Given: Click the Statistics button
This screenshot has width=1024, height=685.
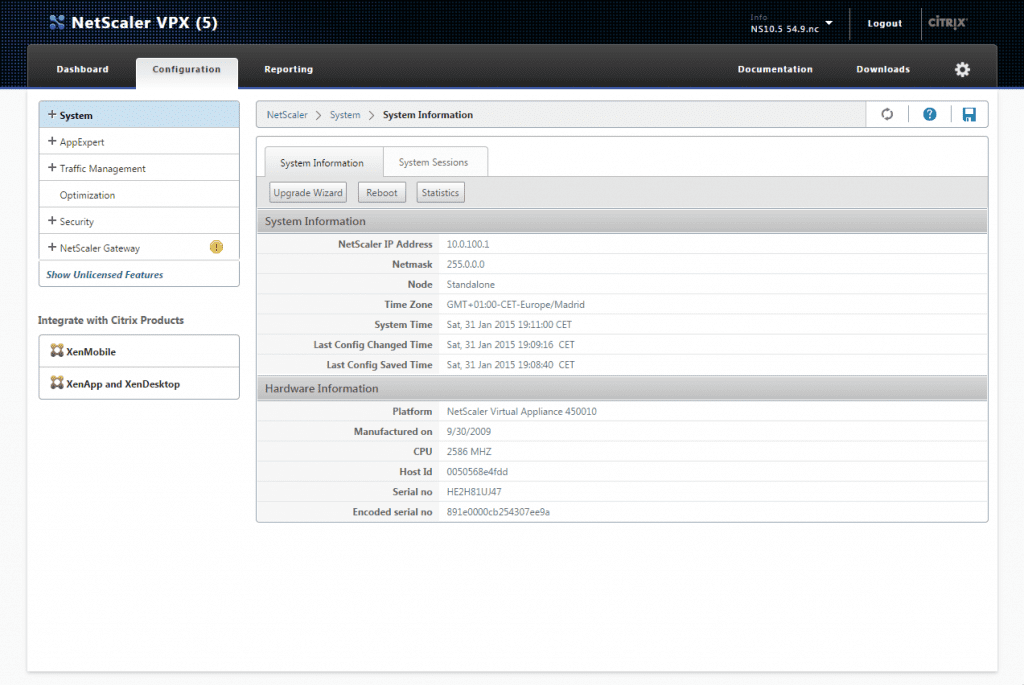Looking at the screenshot, I should 440,192.
